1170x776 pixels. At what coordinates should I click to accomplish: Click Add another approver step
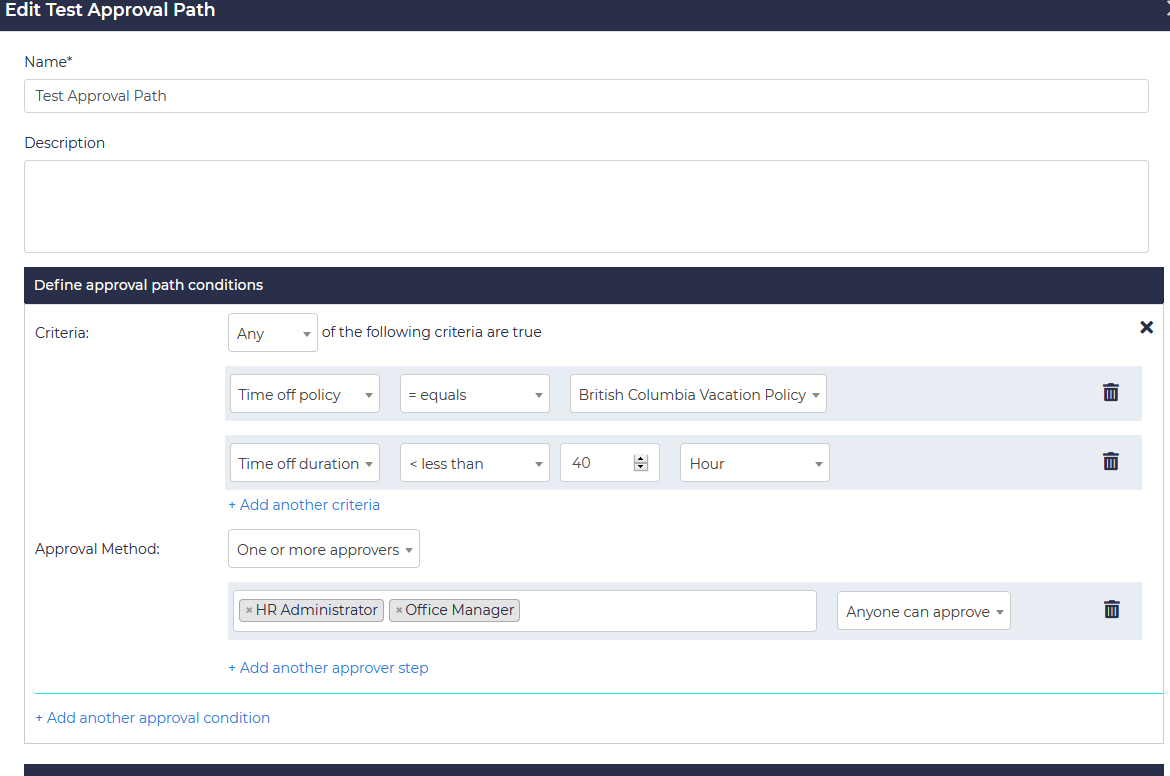coord(328,667)
